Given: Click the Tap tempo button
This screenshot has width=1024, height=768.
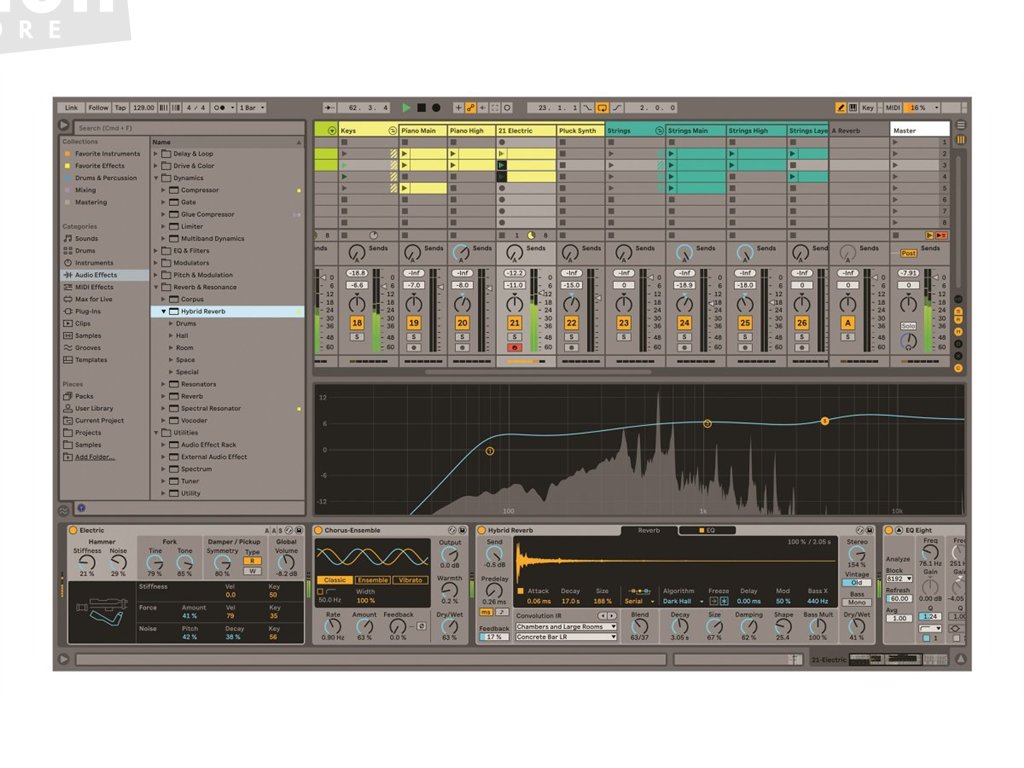Looking at the screenshot, I should coord(120,107).
